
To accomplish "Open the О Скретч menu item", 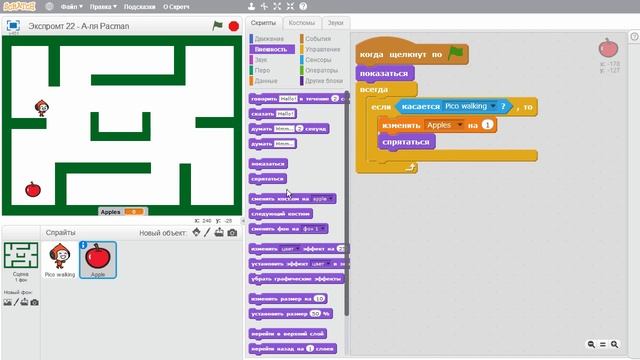I will pyautogui.click(x=176, y=7).
